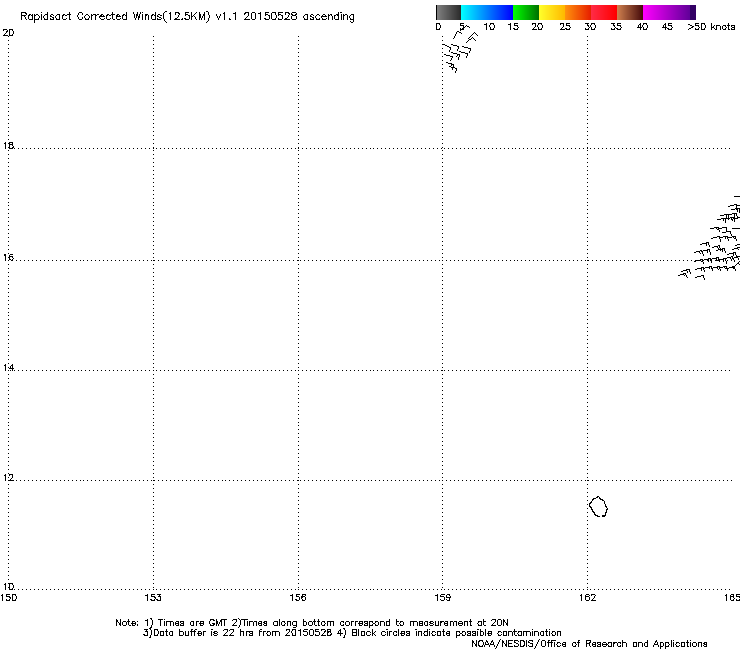Click the cyan segment of the color scale
740x650 pixels.
point(474,12)
